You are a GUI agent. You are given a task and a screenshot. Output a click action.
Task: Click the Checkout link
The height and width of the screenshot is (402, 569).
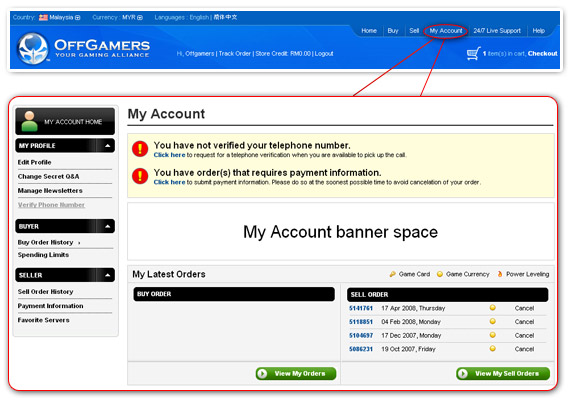(x=543, y=53)
